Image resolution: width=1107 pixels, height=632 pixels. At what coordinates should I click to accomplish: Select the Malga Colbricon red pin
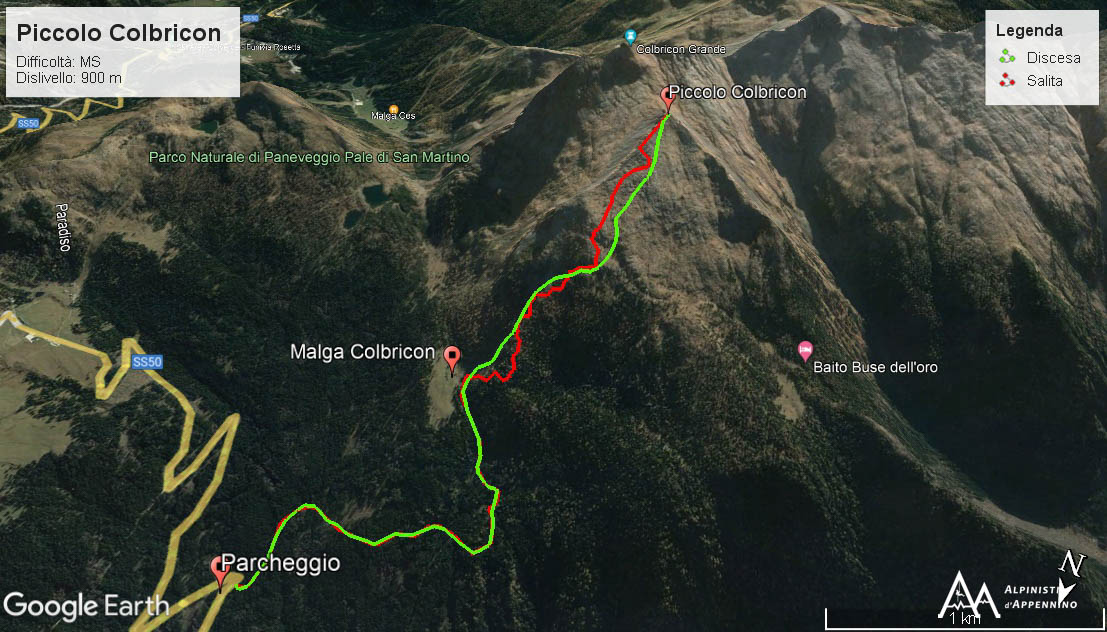453,360
